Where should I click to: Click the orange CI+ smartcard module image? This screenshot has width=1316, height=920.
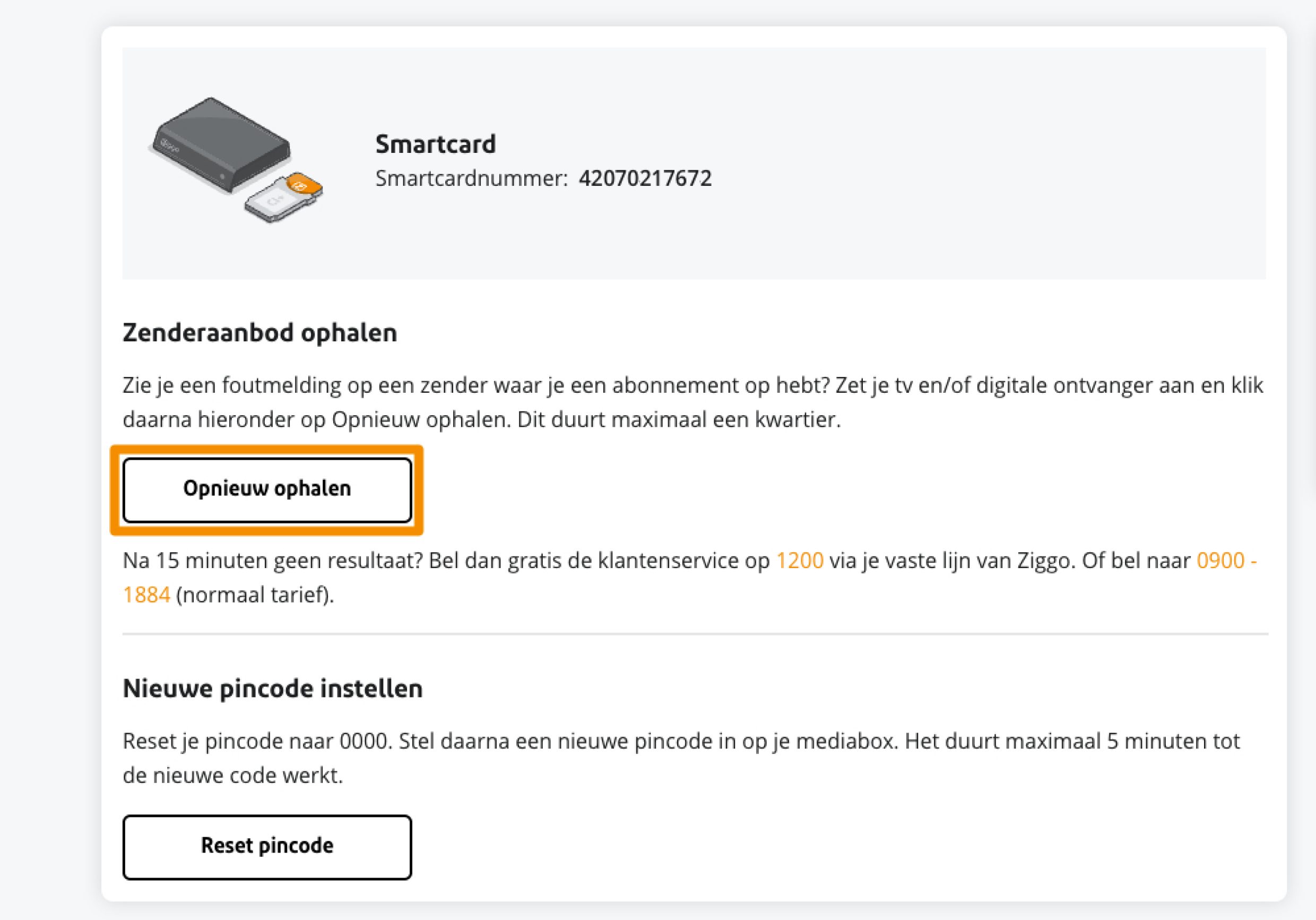click(x=284, y=197)
